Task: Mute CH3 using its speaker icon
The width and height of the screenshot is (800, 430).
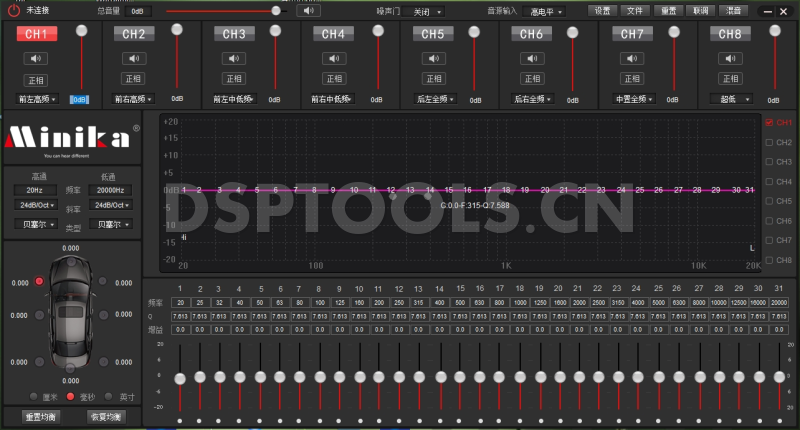Action: [x=234, y=59]
